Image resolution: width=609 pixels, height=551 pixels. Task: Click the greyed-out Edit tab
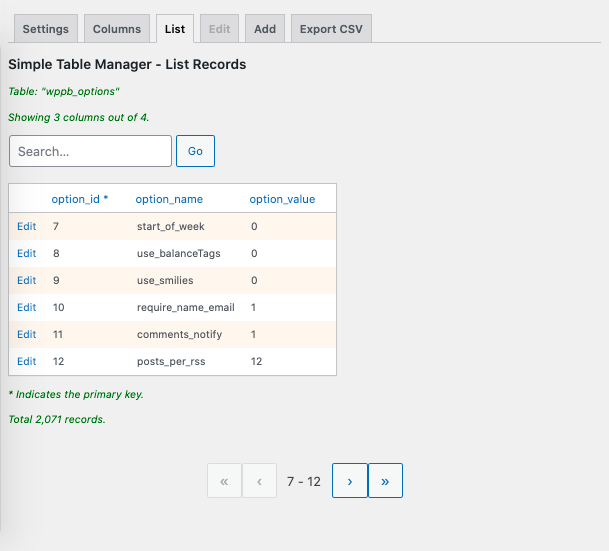coord(219,29)
